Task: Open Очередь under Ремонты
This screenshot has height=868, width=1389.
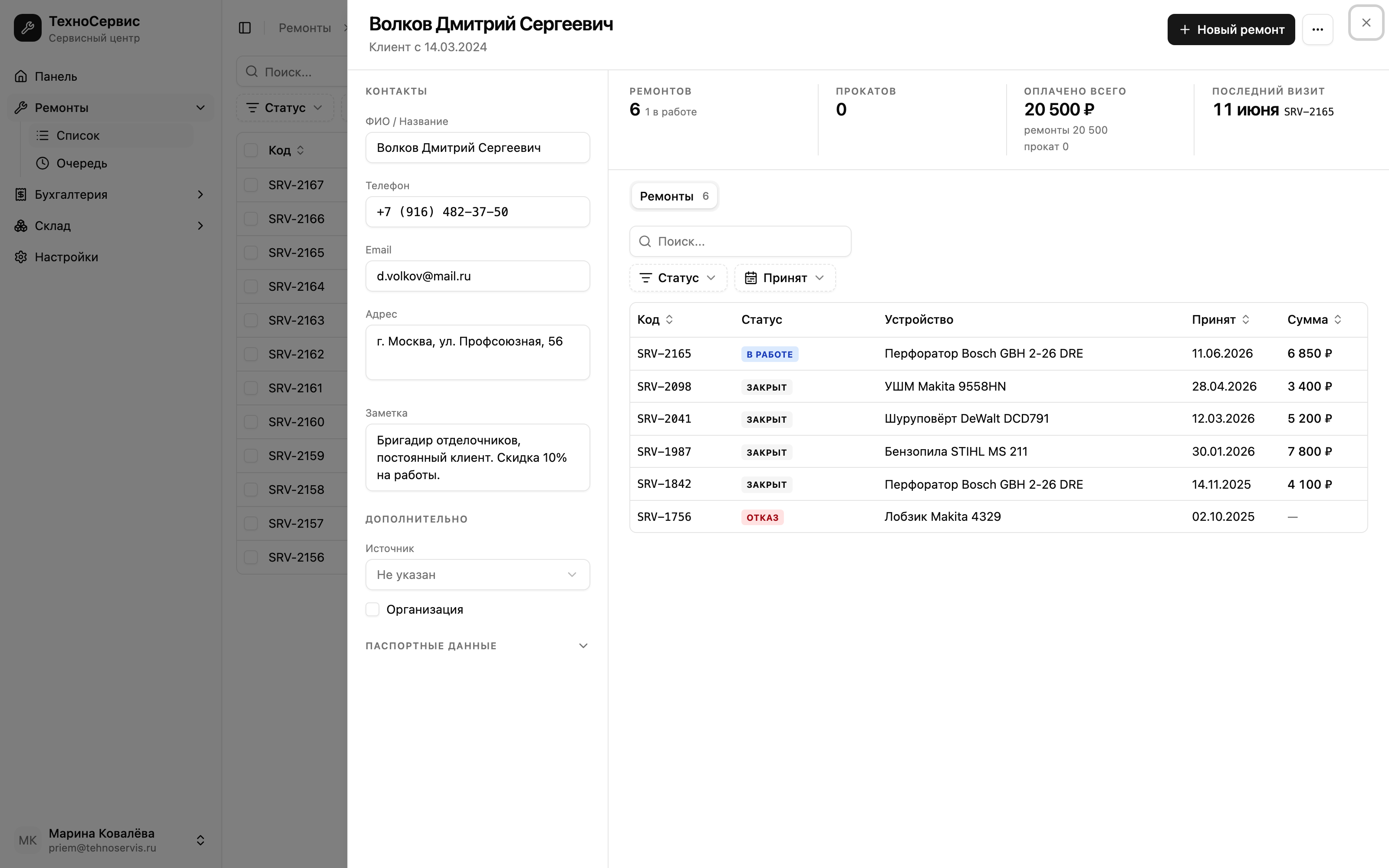Action: pyautogui.click(x=112, y=163)
